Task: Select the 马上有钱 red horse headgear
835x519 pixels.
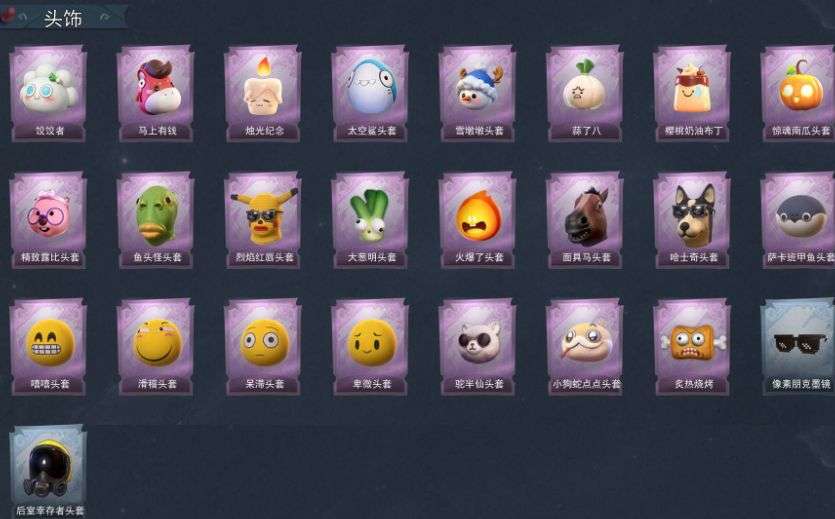Action: [155, 93]
